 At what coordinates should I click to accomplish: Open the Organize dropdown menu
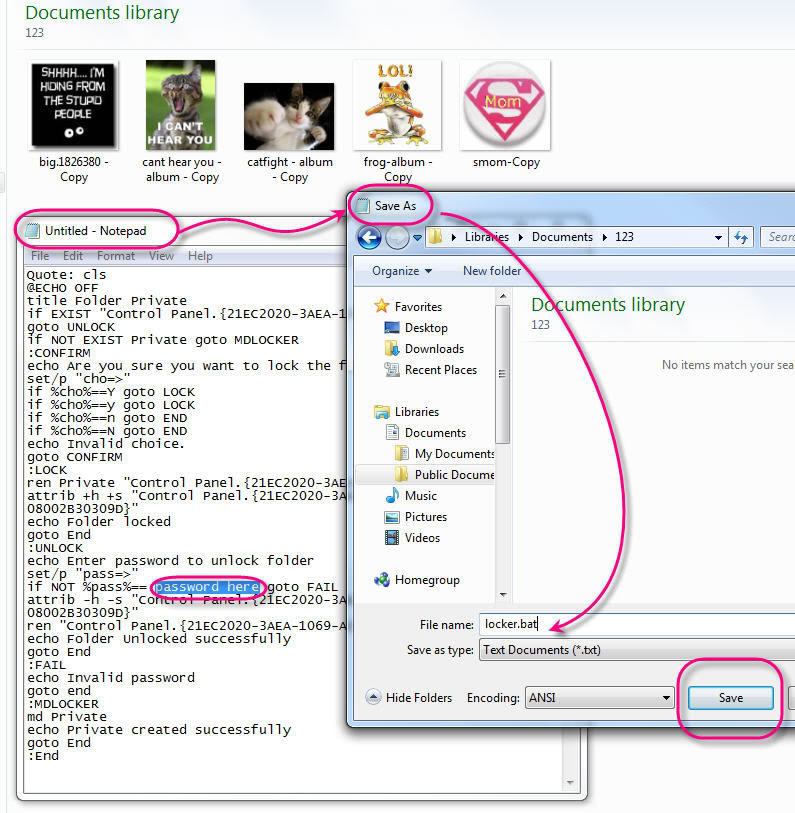(x=401, y=271)
